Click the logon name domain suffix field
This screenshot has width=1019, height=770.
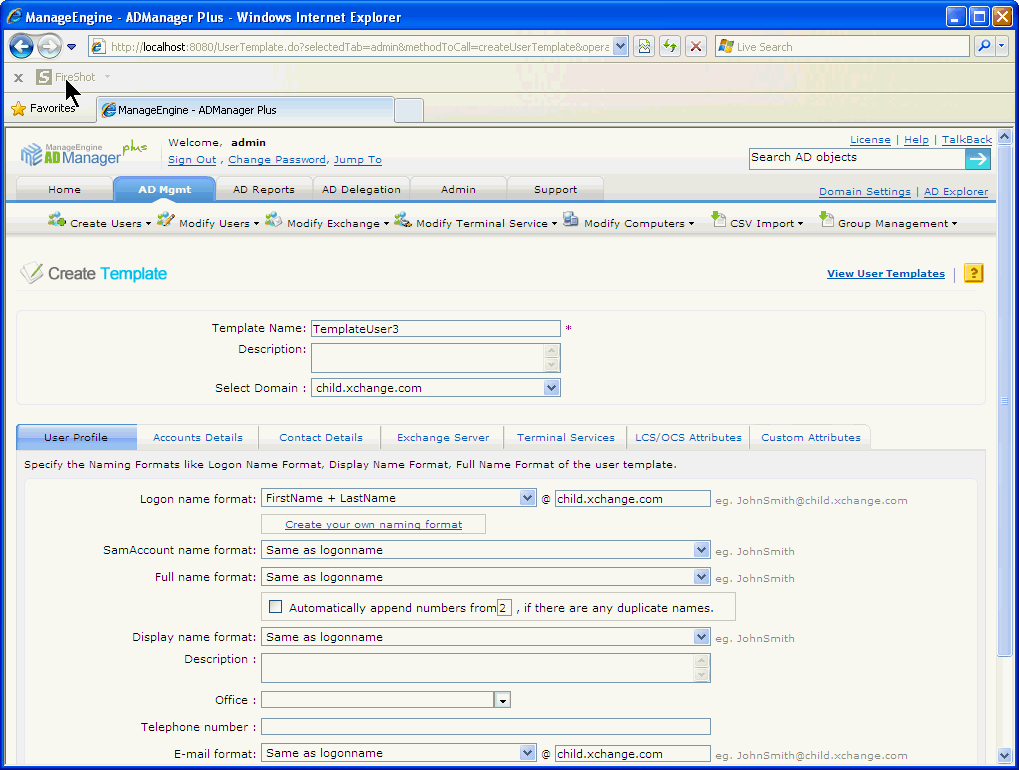click(x=632, y=498)
